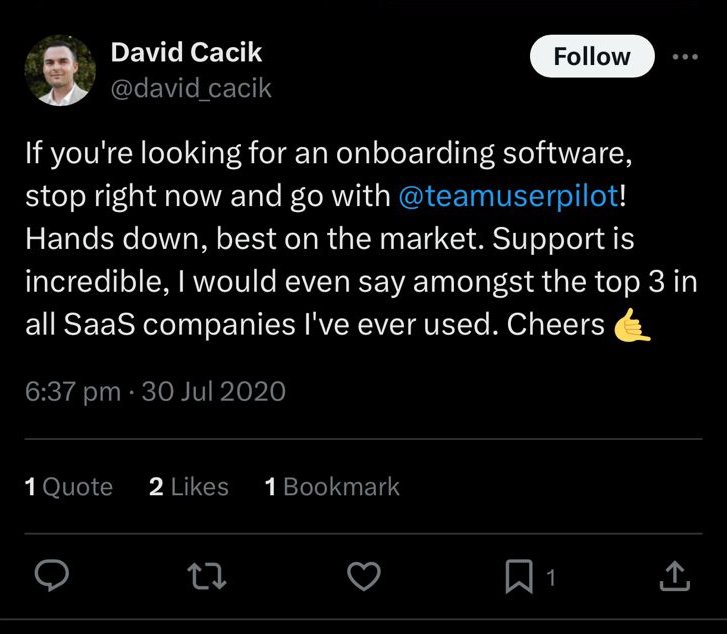Click the 30 Jul 2020 date
The height and width of the screenshot is (634, 727).
214,392
